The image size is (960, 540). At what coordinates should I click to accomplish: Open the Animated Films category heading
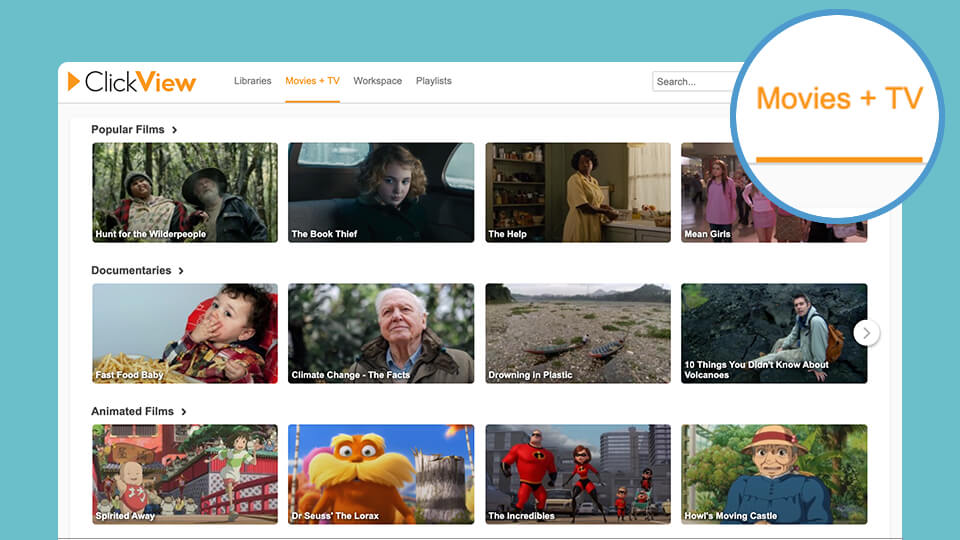point(132,411)
